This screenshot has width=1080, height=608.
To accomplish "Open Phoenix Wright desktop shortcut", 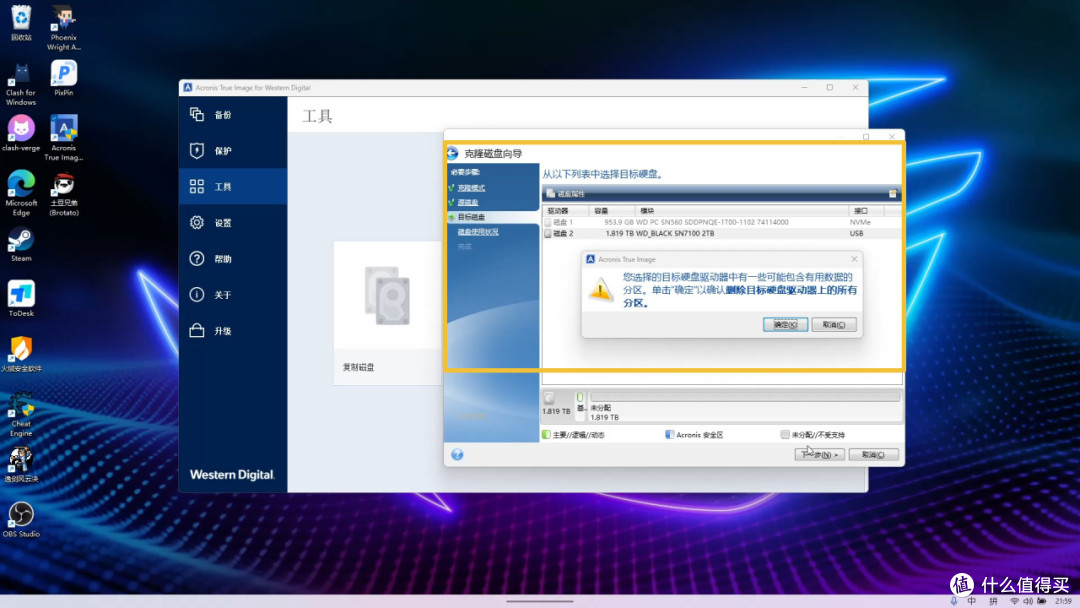I will point(63,28).
